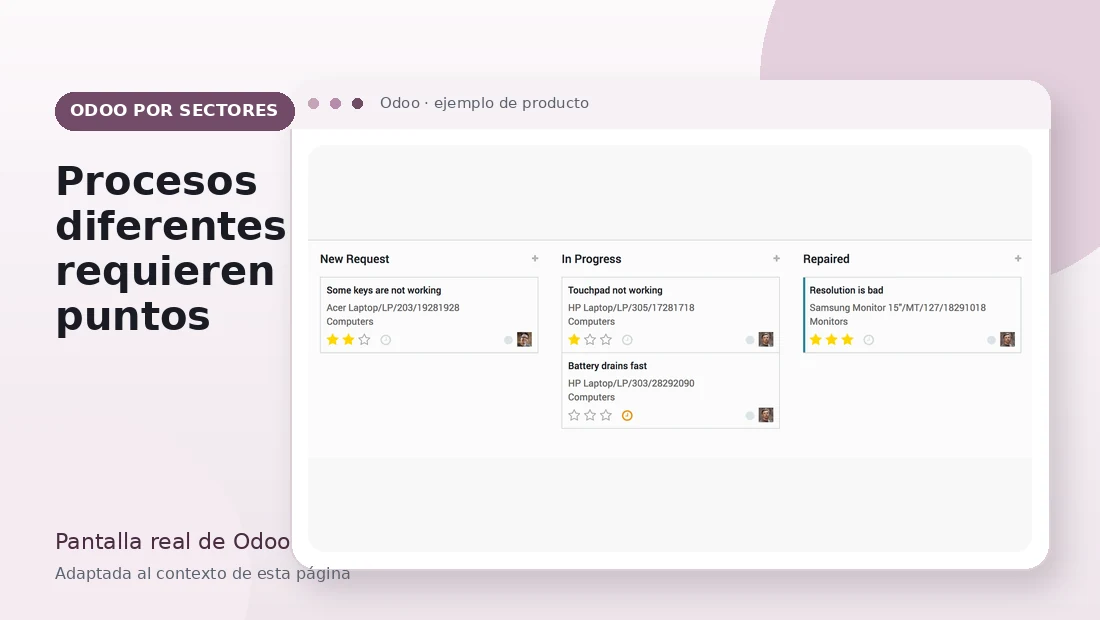Add a card in New Request column
The height and width of the screenshot is (620, 1100).
535,259
